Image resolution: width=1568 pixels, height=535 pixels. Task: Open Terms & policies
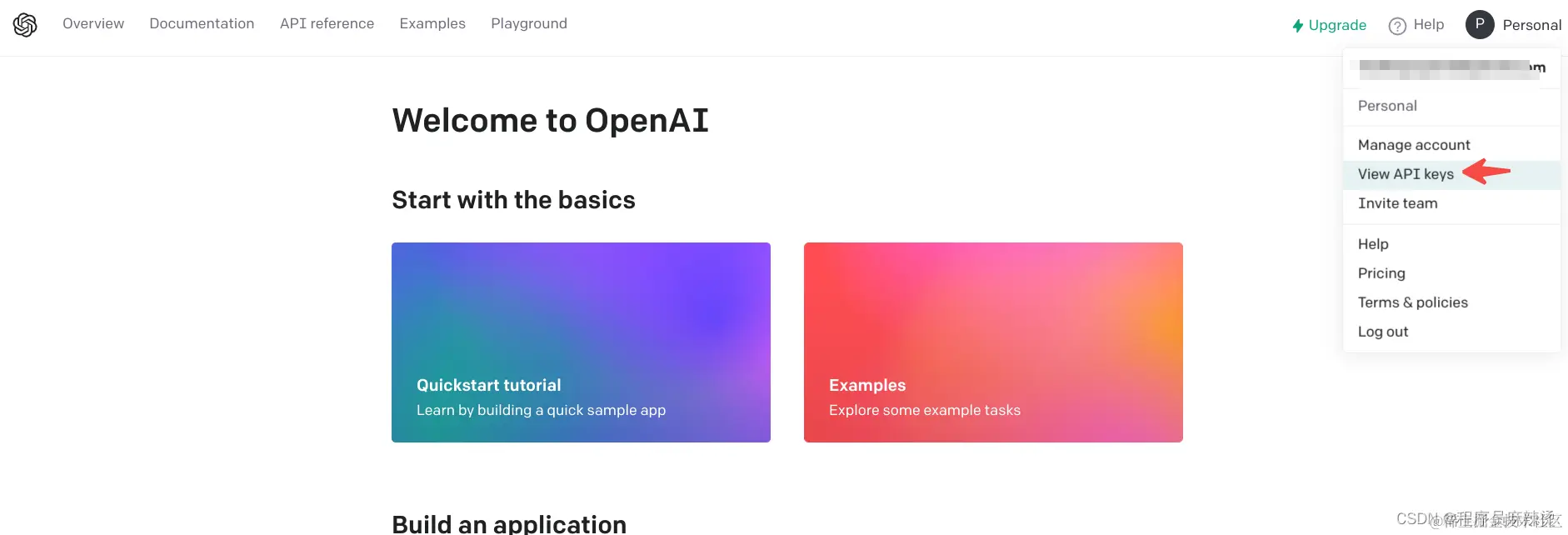point(1451,302)
